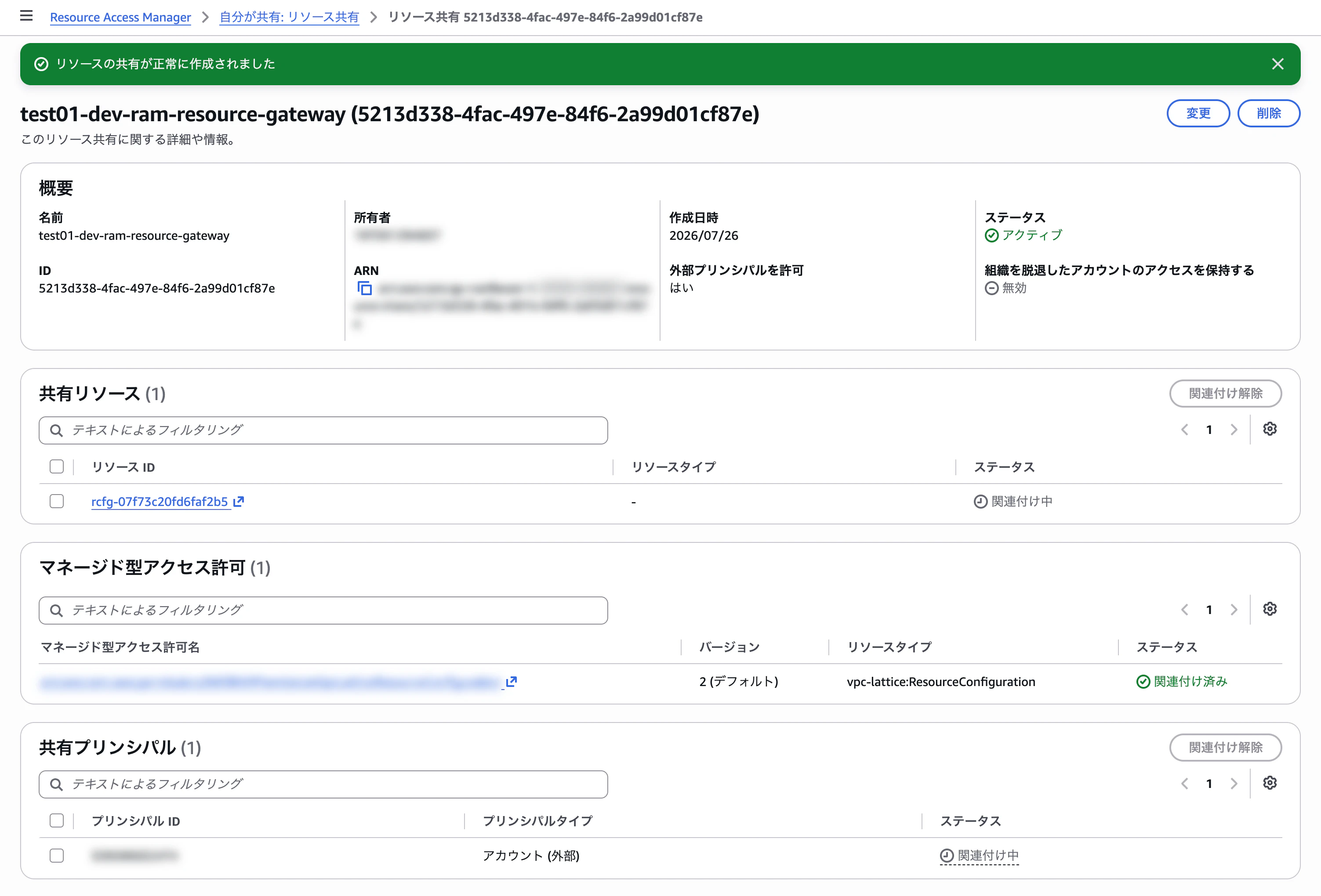Viewport: 1321px width, 896px height.
Task: Click the search icon in 共有プリンシパル filter
Action: pyautogui.click(x=56, y=784)
